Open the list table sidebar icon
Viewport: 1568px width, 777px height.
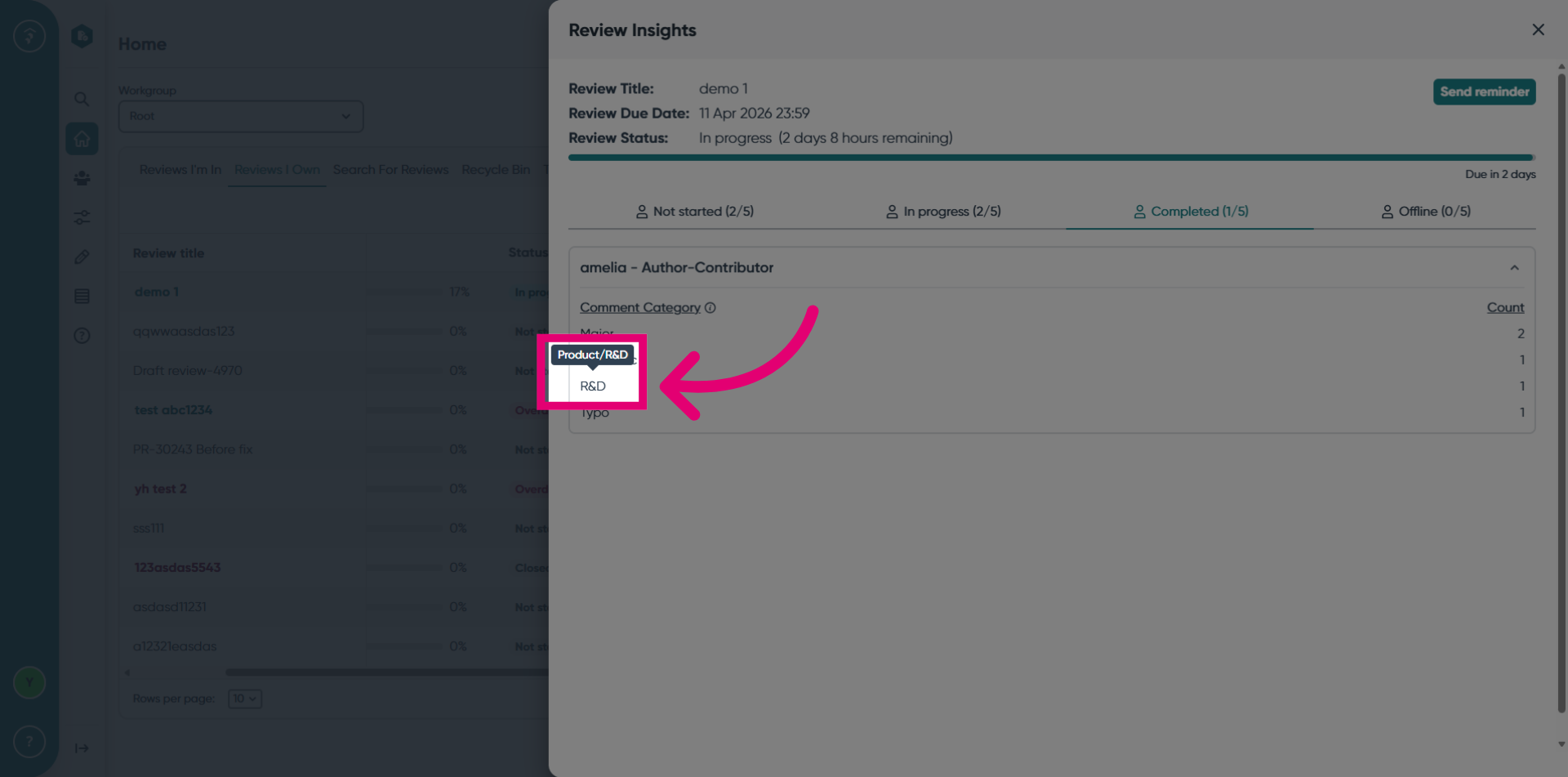tap(82, 296)
